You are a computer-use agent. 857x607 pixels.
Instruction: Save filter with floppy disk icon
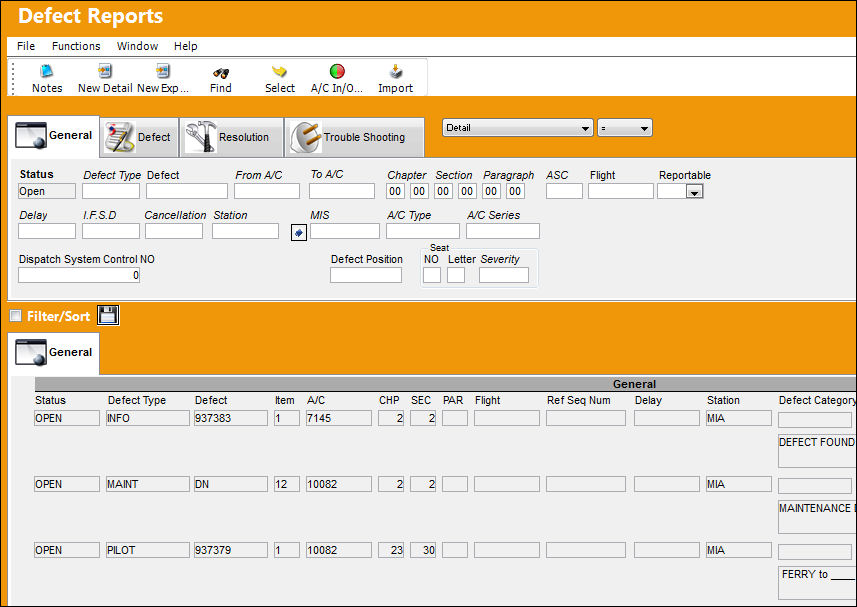[x=108, y=315]
